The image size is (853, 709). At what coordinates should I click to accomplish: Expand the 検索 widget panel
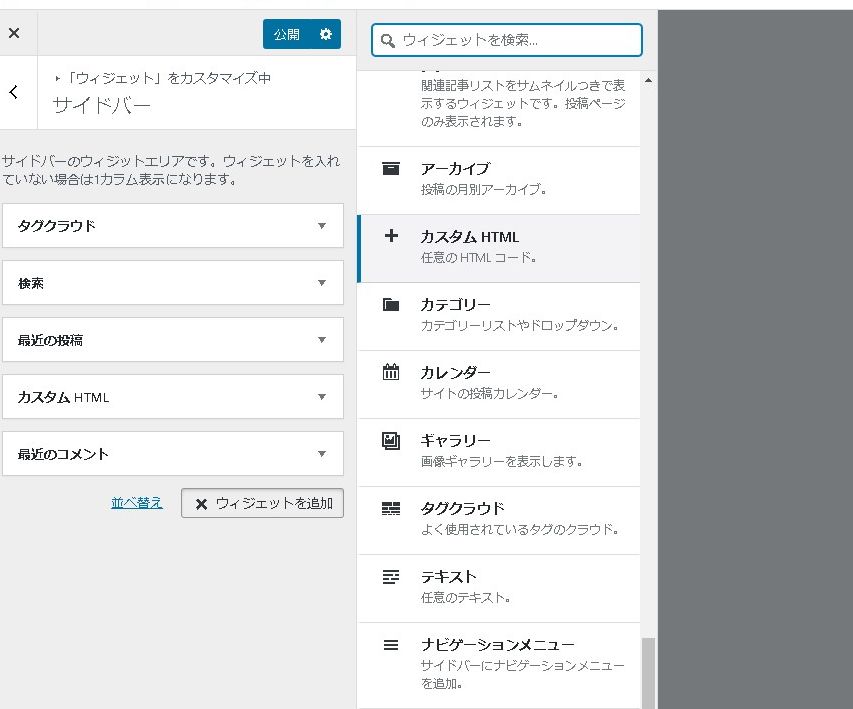(x=321, y=283)
